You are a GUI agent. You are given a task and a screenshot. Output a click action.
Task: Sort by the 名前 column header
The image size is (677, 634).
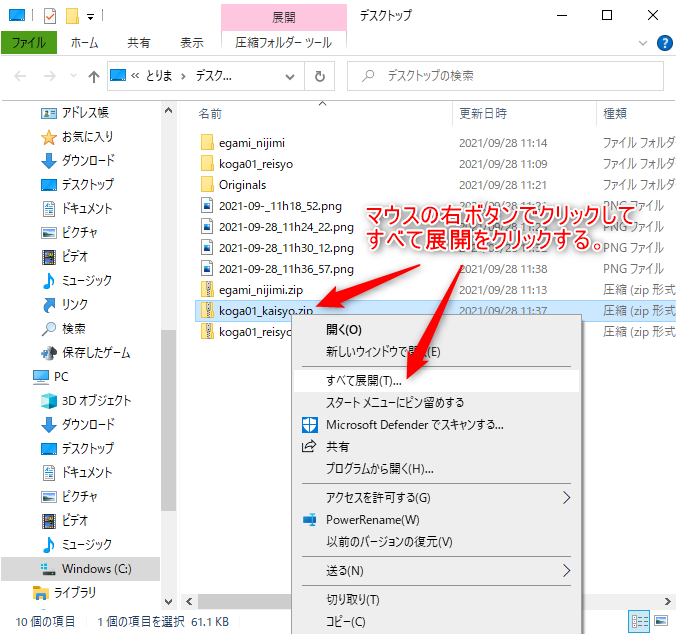[x=210, y=114]
